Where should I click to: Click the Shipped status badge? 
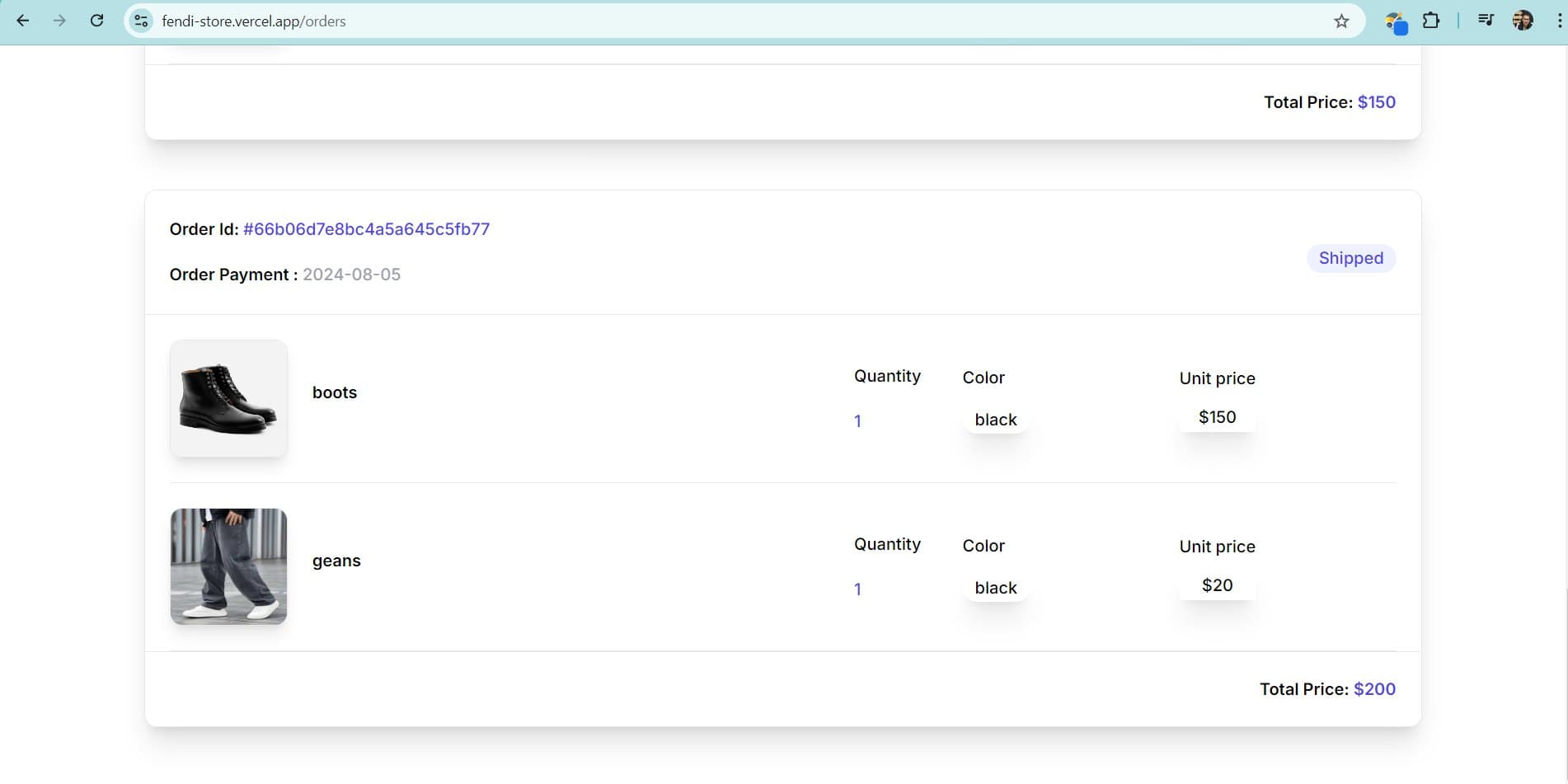click(x=1350, y=258)
